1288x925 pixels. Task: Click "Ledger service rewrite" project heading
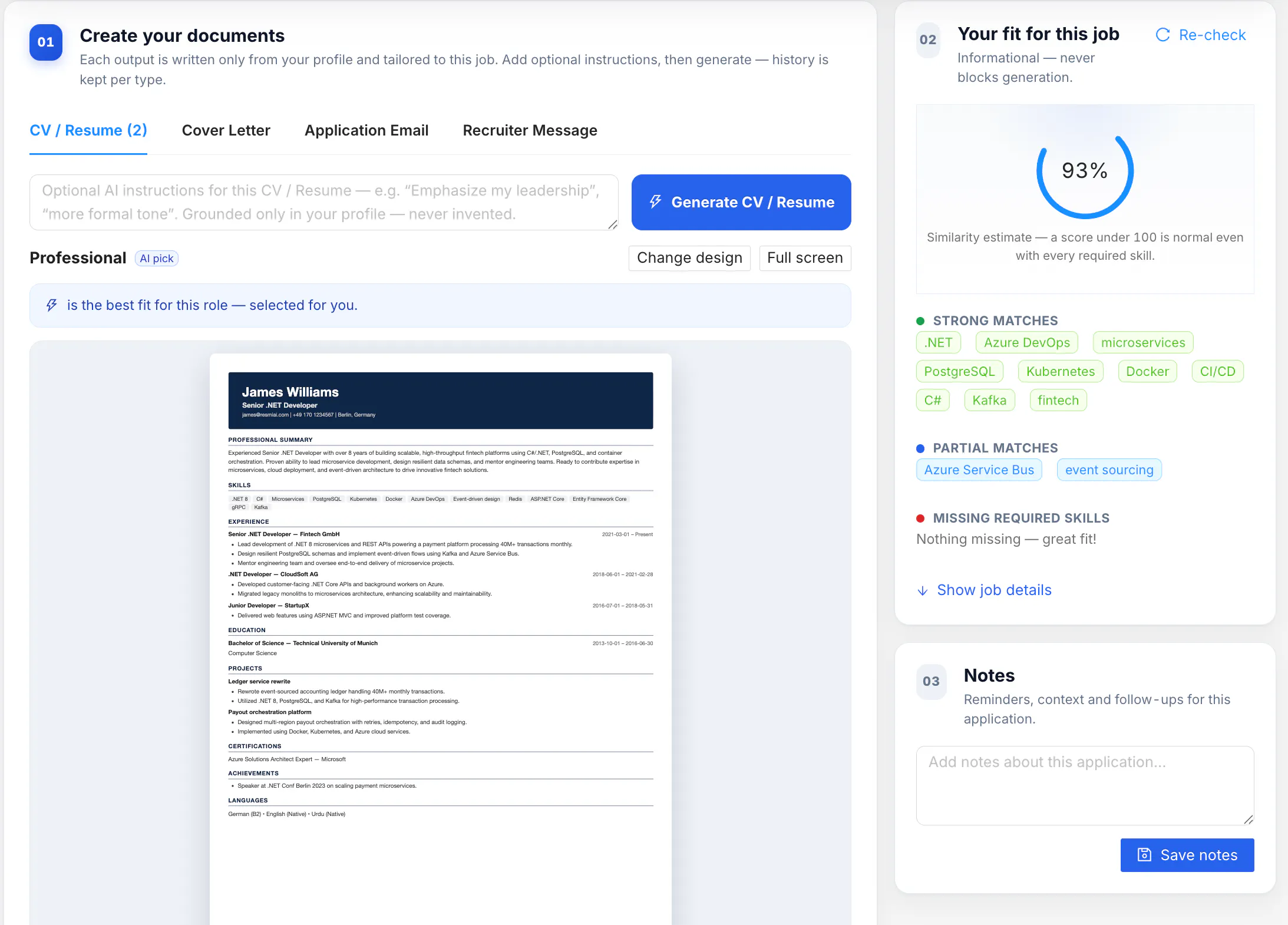[259, 682]
